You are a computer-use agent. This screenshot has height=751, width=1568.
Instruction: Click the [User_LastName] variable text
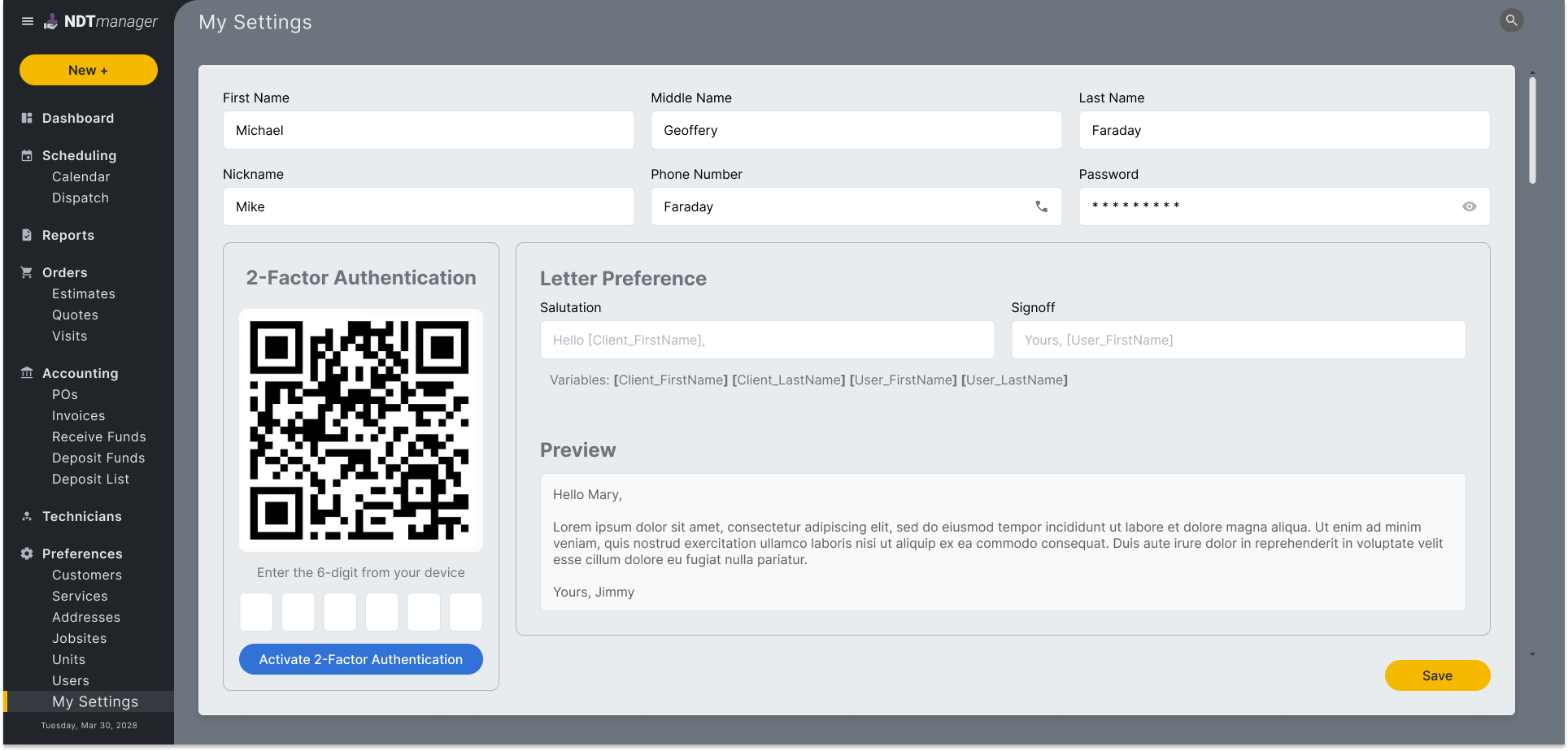pos(1014,380)
